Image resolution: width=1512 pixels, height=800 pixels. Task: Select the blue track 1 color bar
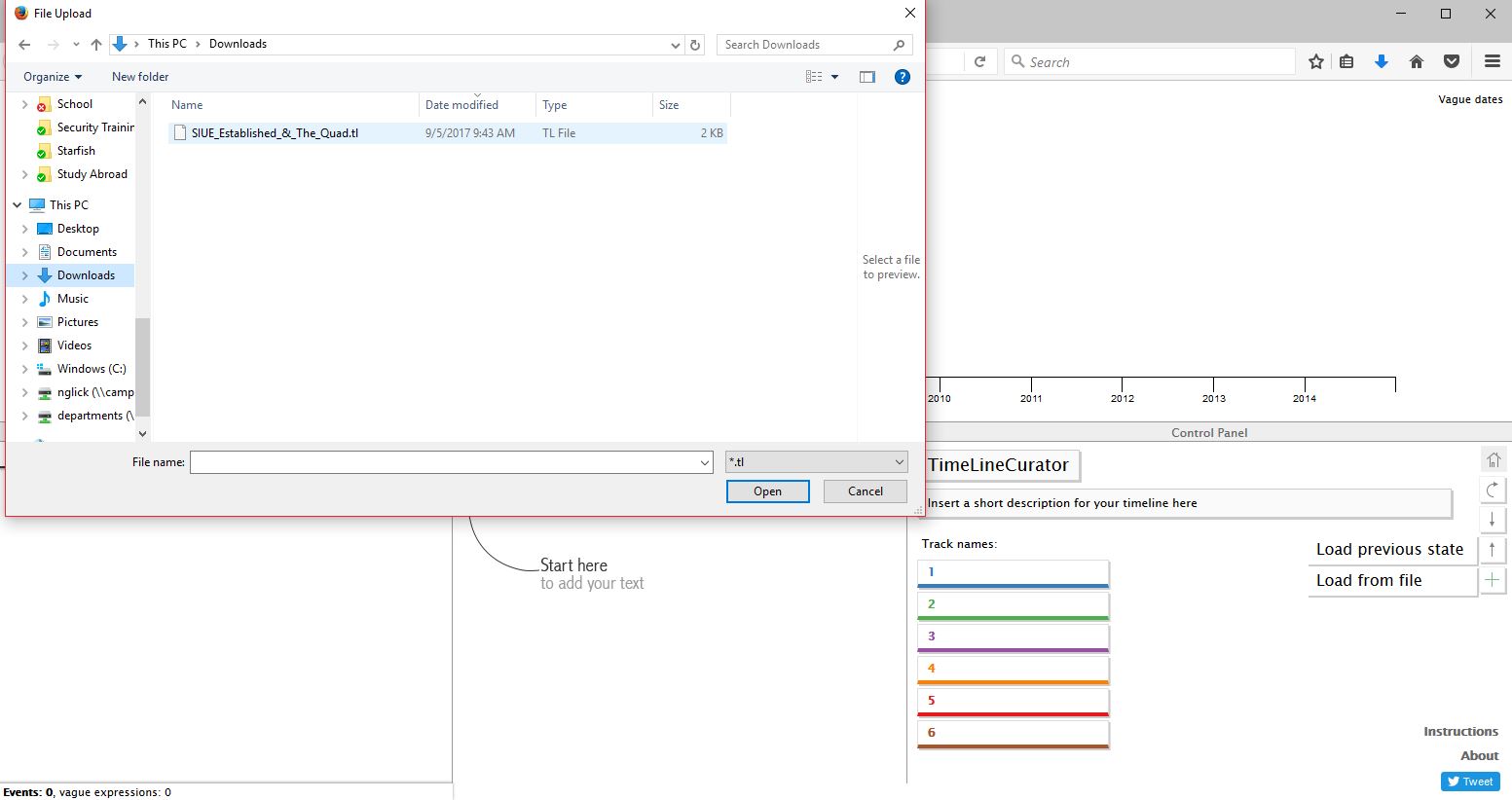tap(1013, 585)
